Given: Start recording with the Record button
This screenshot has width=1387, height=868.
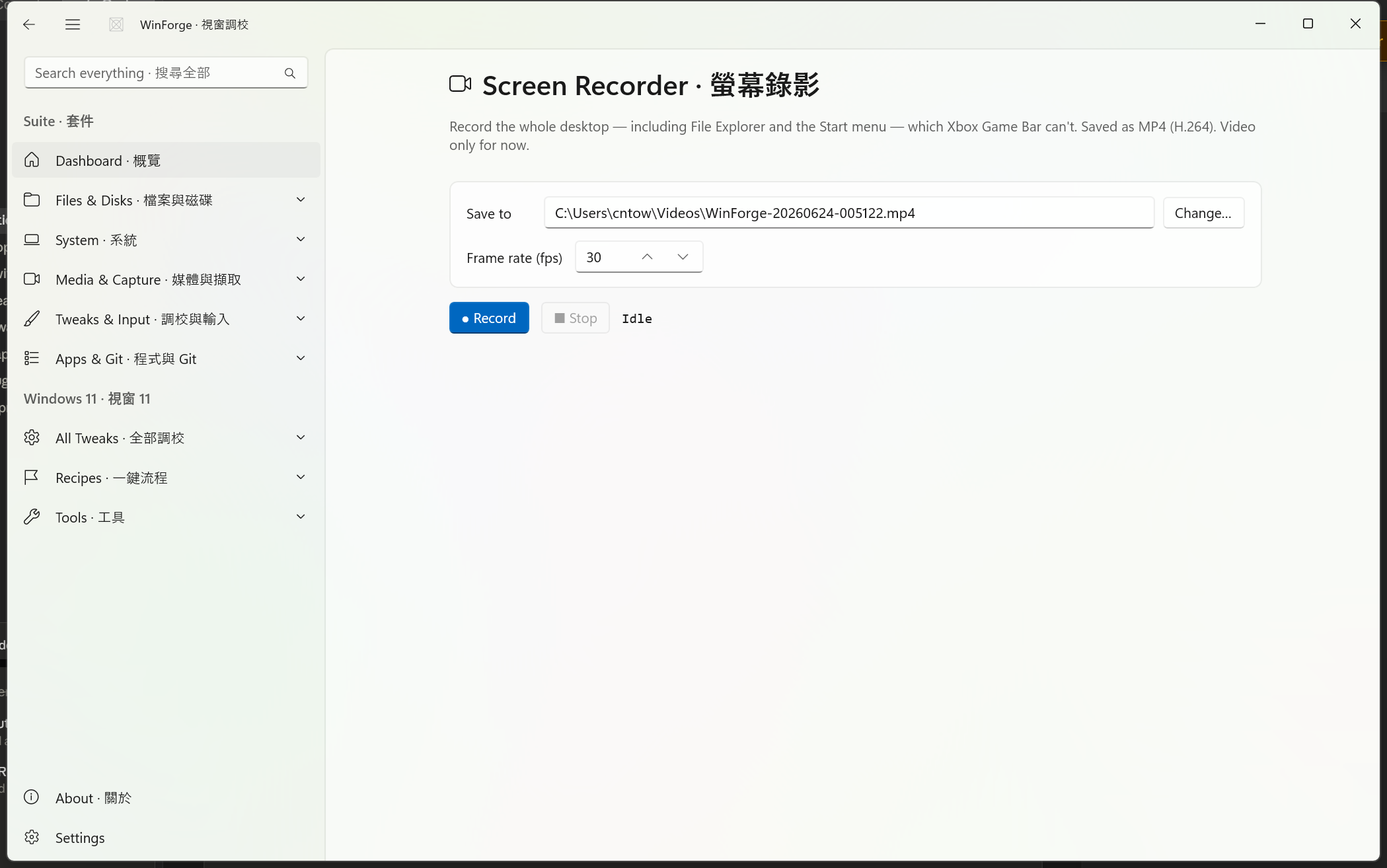Looking at the screenshot, I should point(489,318).
